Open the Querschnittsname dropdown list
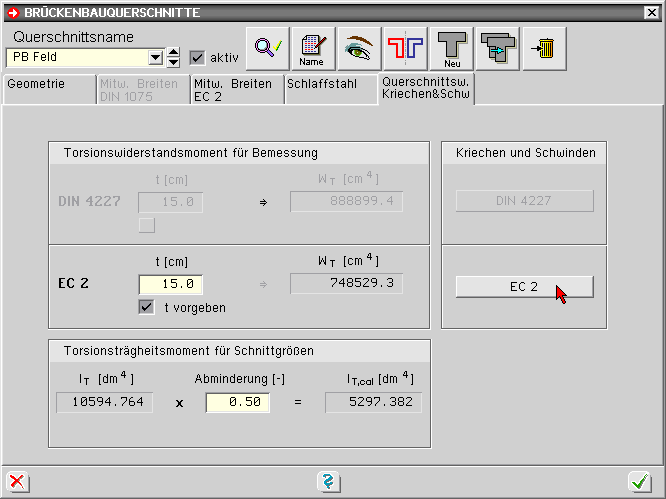Image resolution: width=666 pixels, height=499 pixels. [155, 57]
